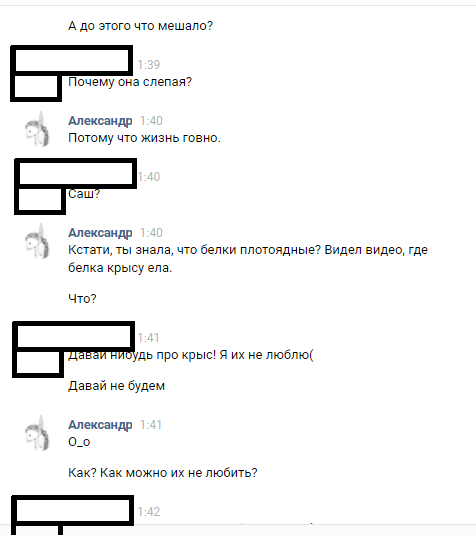
Task: Open Александр's avatar beside "Потому что жизнь говно"
Action: click(x=37, y=129)
